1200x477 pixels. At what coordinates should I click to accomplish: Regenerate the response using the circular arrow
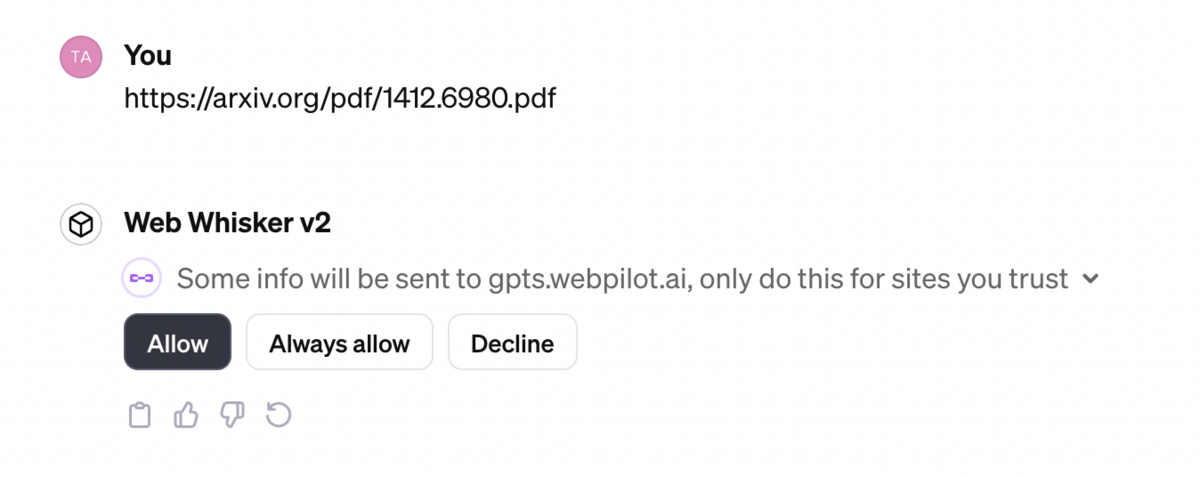tap(278, 414)
